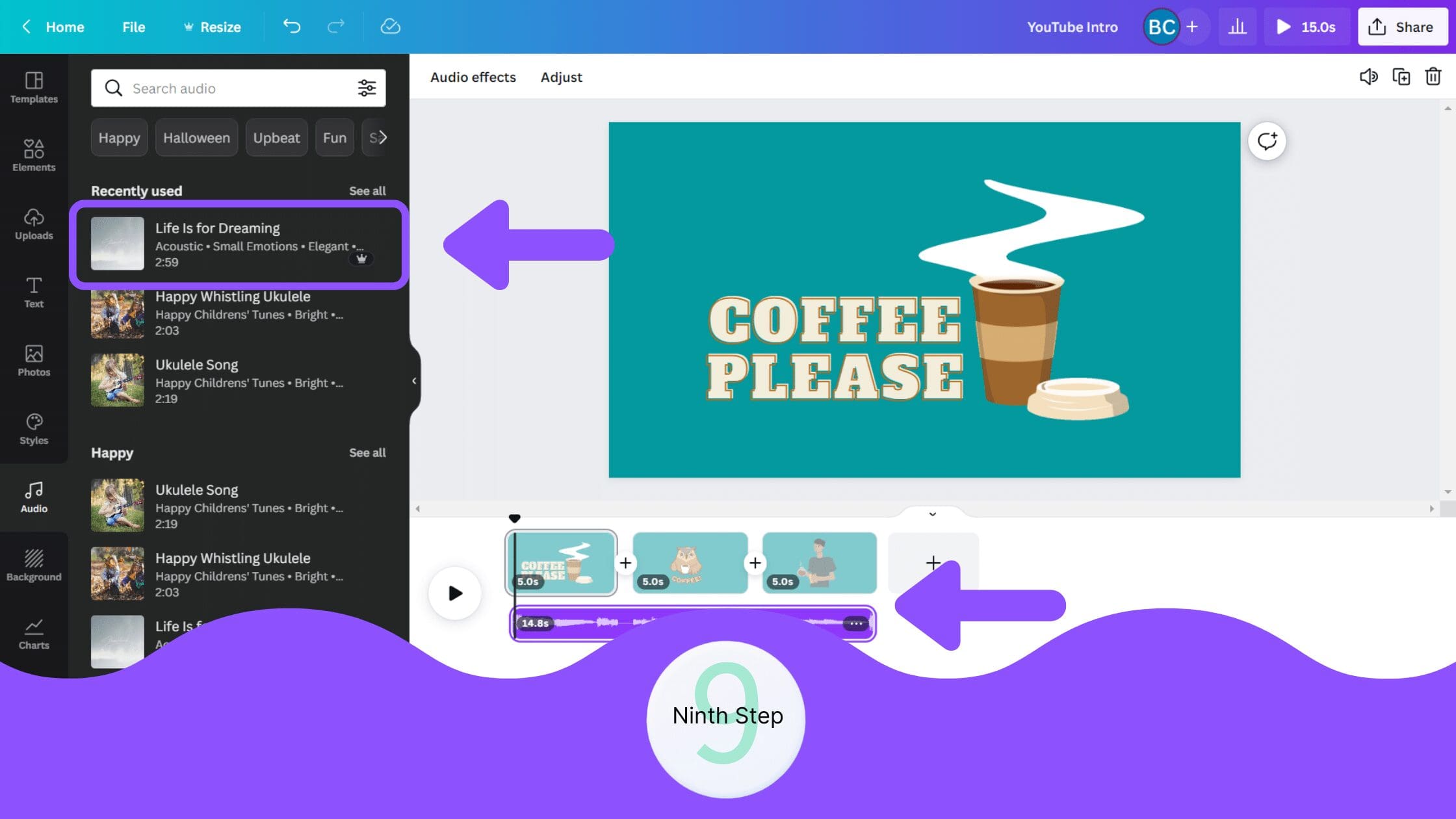Click the Audio panel icon in sidebar
The width and height of the screenshot is (1456, 819).
pos(33,496)
